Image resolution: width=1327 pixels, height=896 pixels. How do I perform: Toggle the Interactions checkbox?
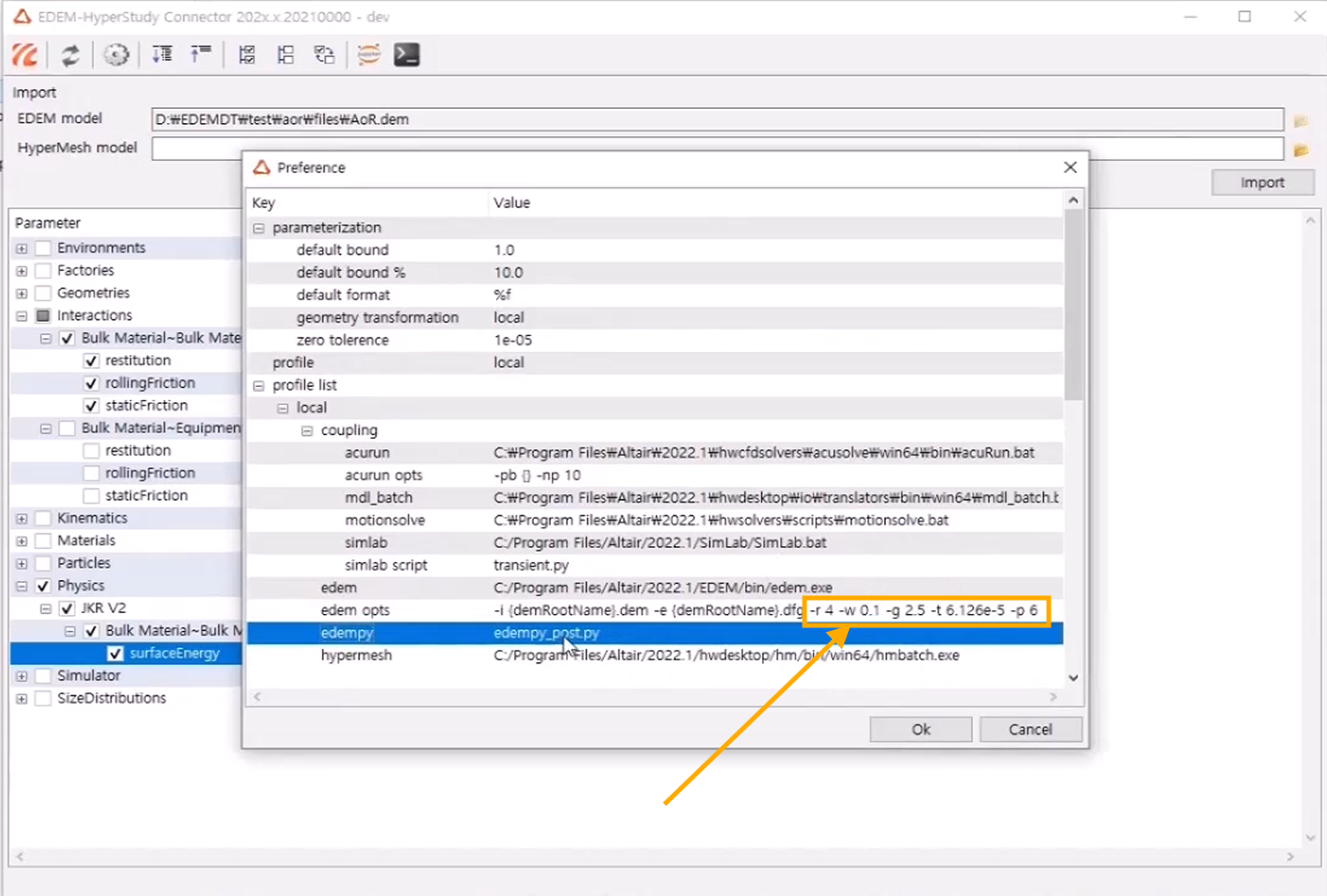click(x=43, y=316)
